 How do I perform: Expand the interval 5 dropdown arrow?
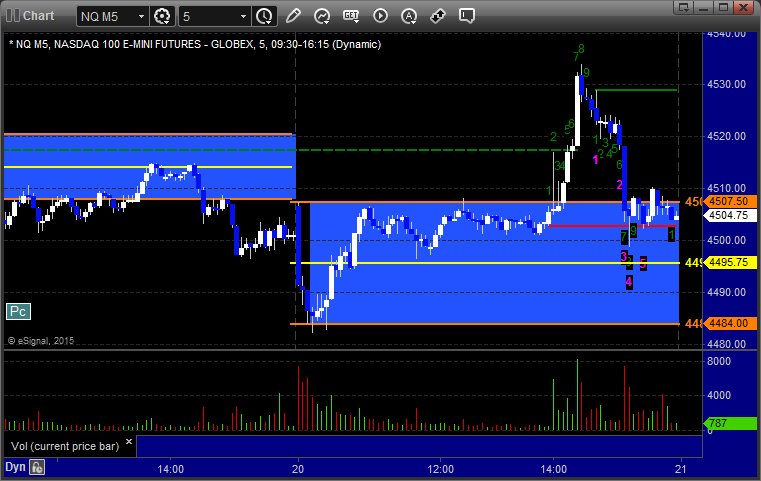244,17
